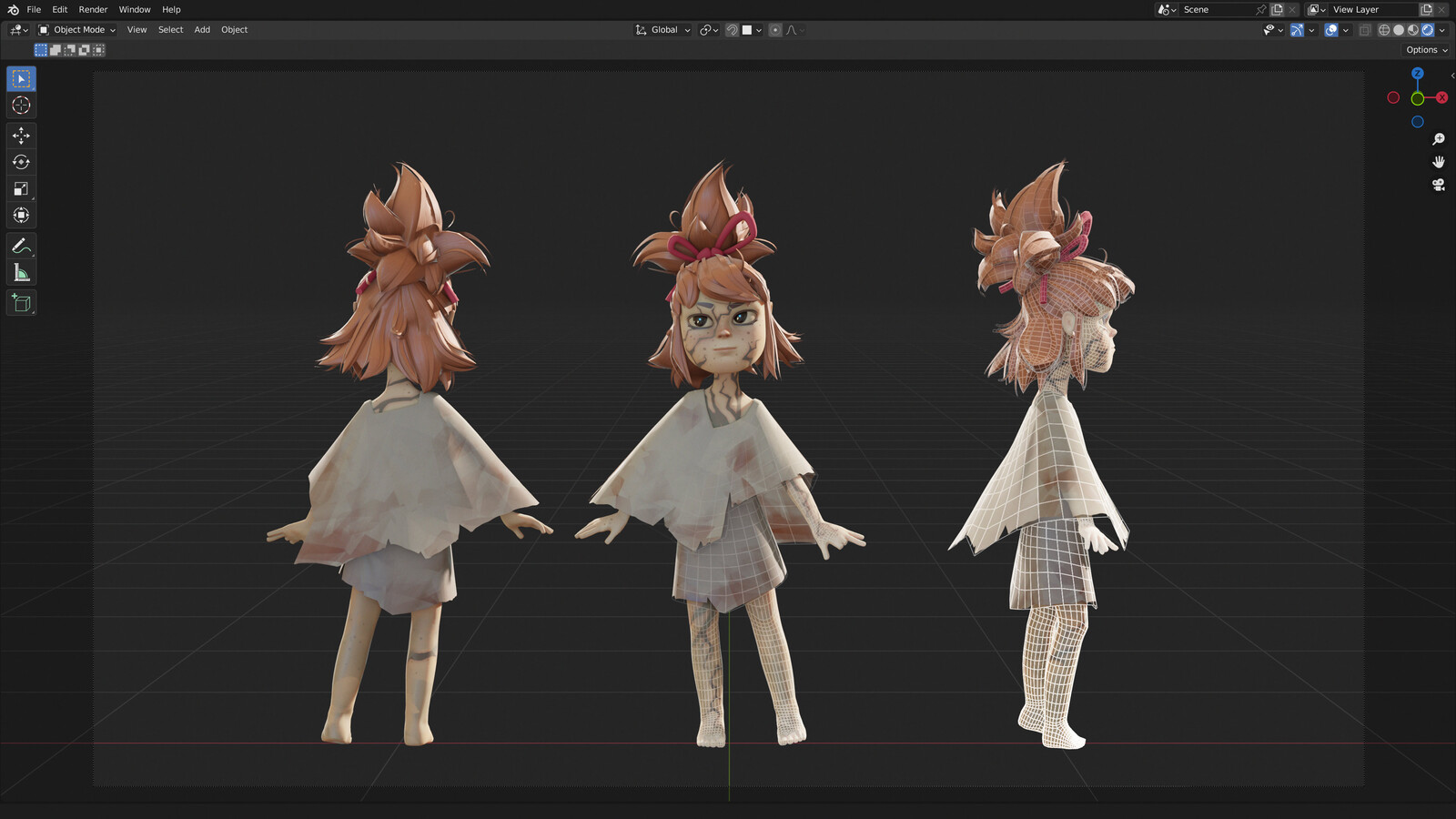Image resolution: width=1456 pixels, height=819 pixels.
Task: Toggle proportional editing
Action: [775, 30]
